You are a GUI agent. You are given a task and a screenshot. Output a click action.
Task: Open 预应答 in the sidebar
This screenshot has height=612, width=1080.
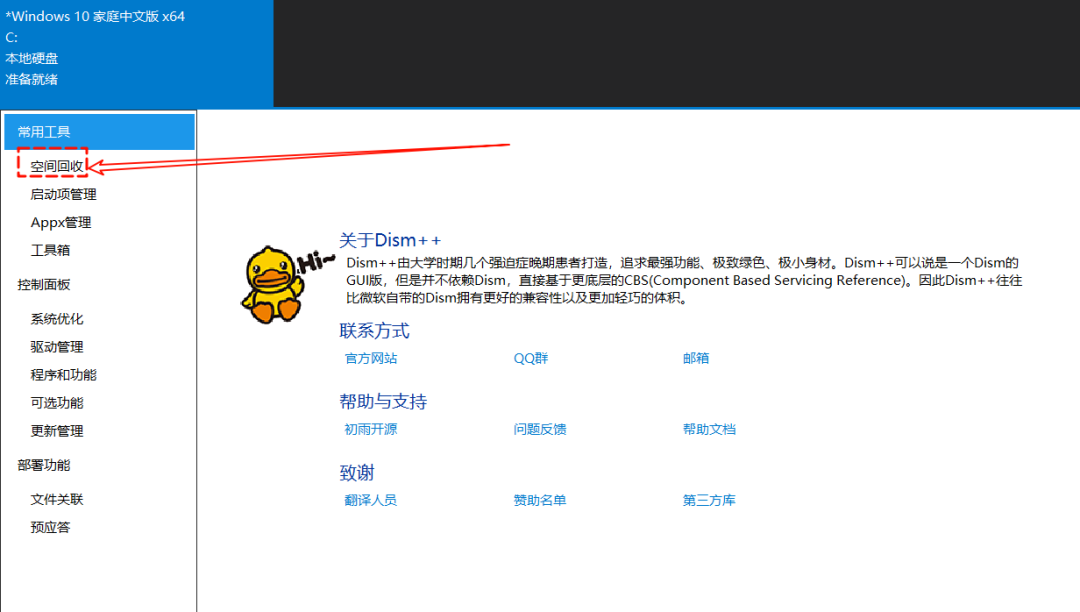point(50,527)
